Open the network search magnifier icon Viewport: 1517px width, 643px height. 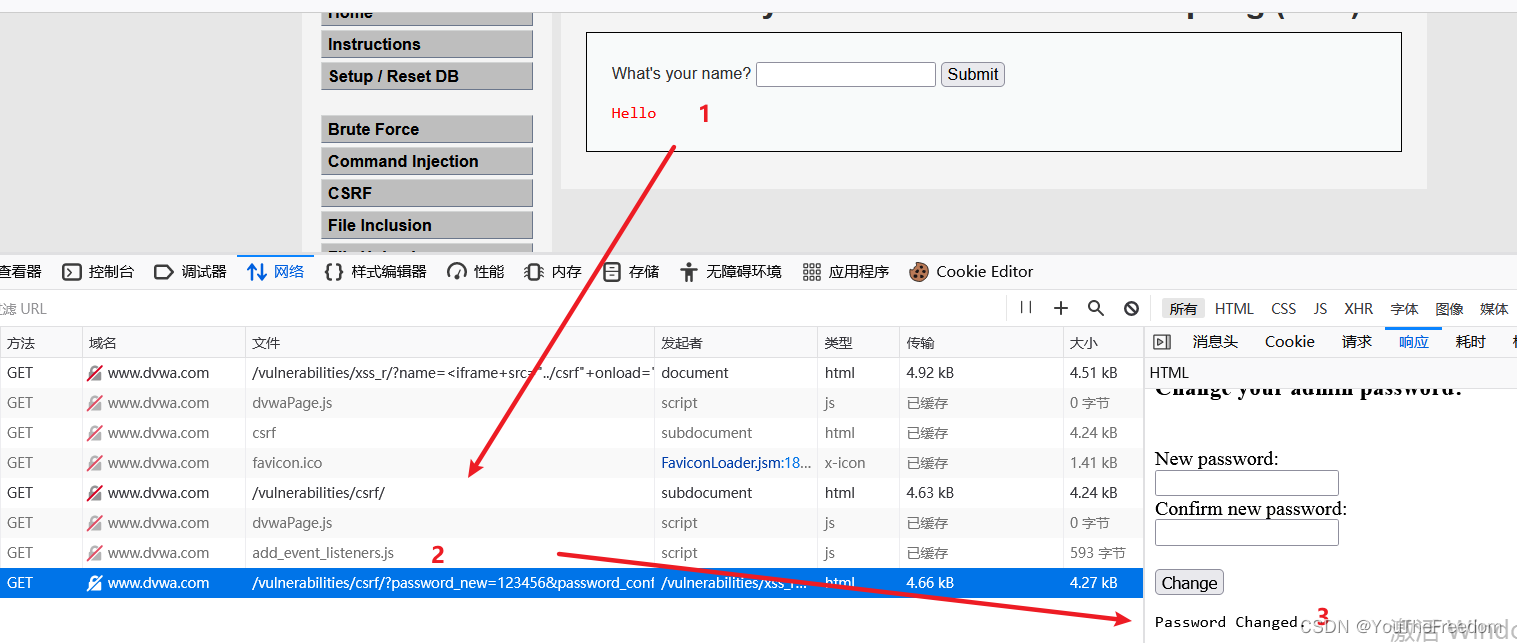point(1096,308)
